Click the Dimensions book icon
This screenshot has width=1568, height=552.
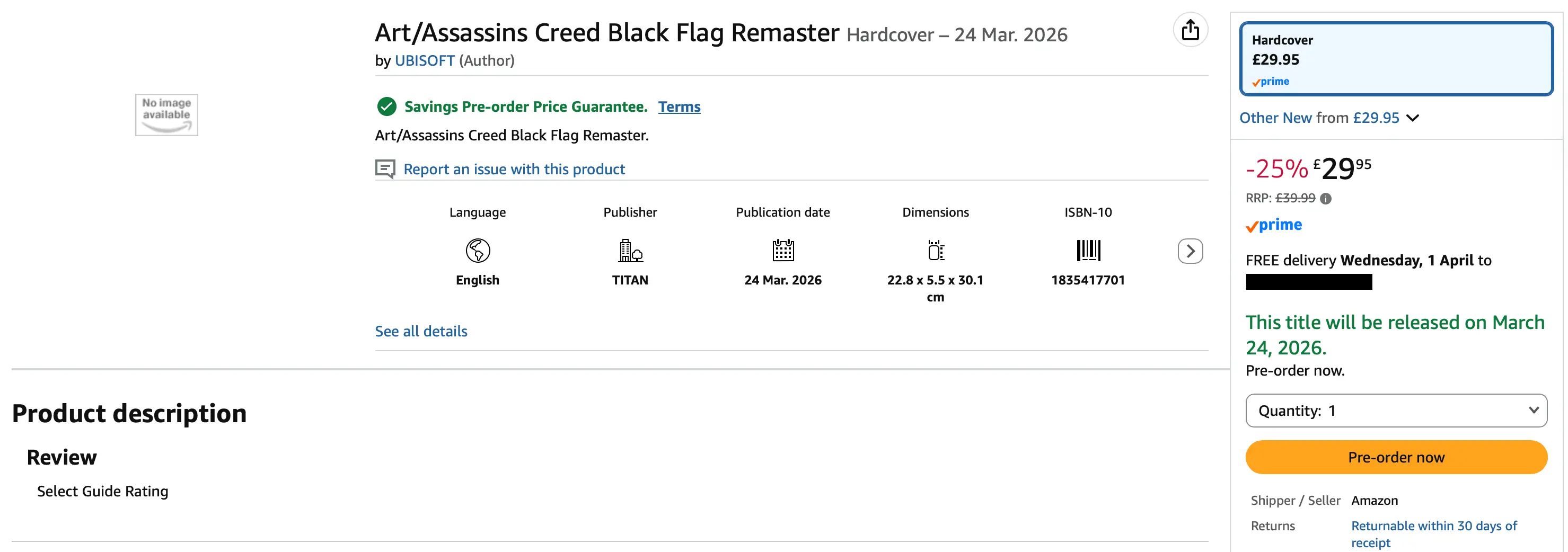coord(936,250)
